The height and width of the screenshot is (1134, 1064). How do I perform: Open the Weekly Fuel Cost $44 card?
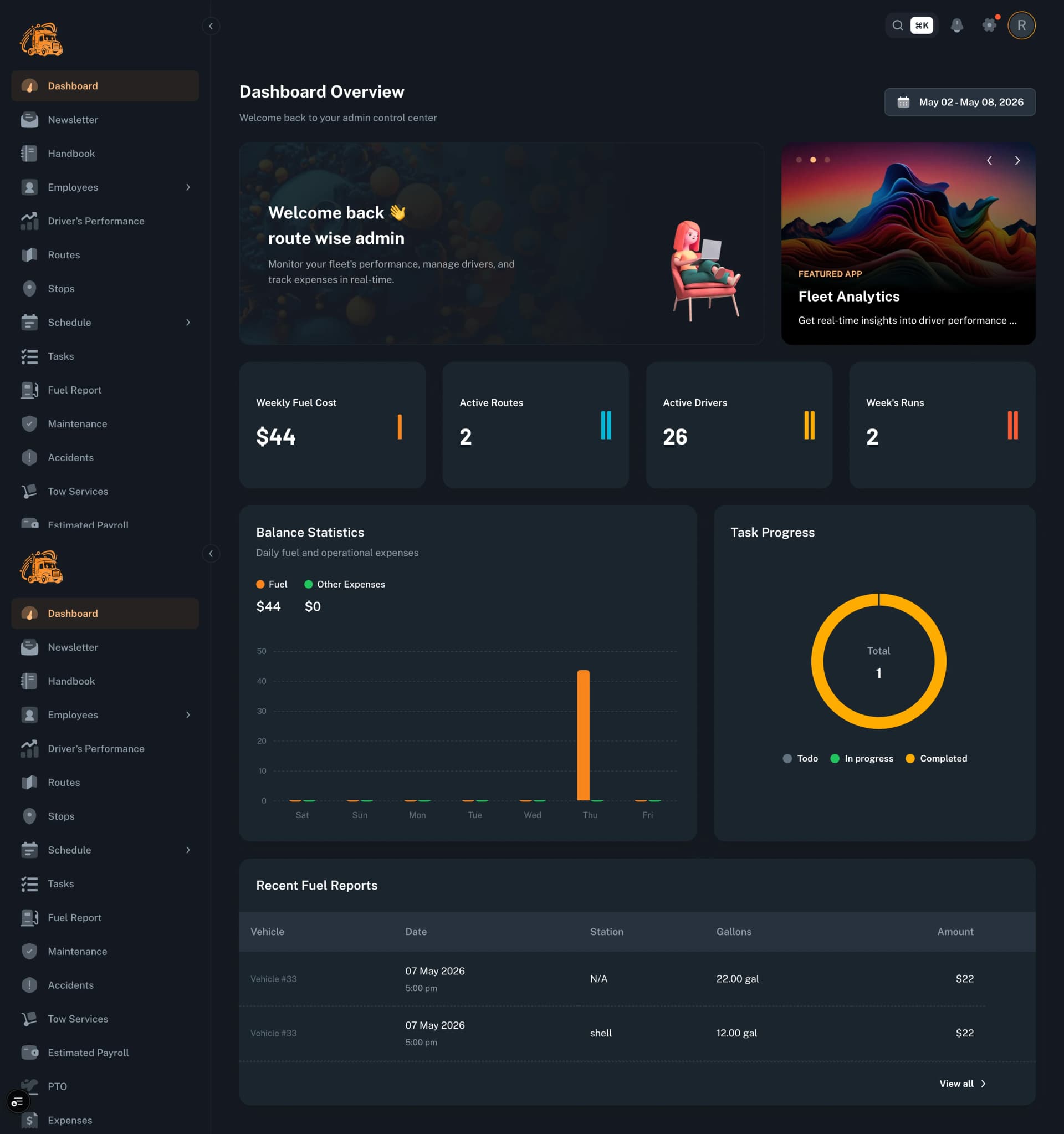[332, 425]
